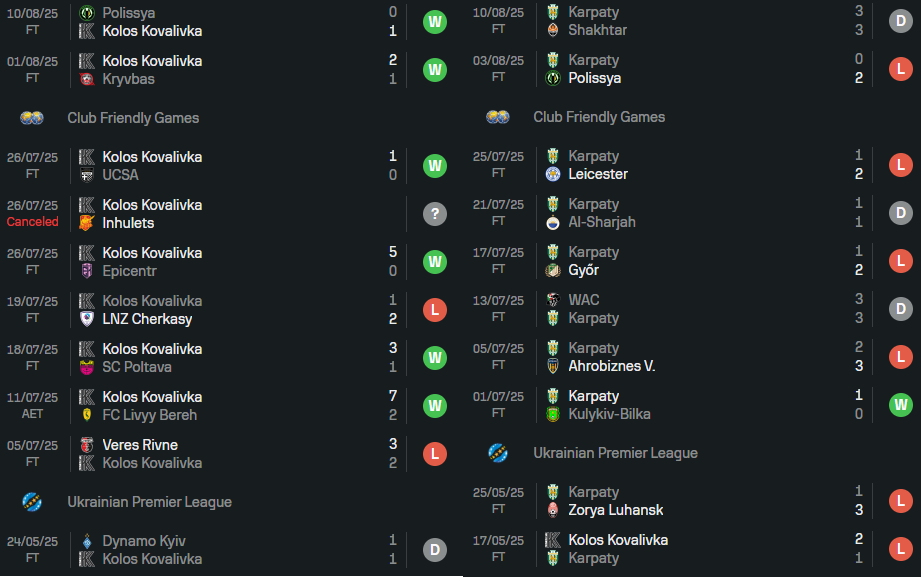Click the Veres Rivne crest icon
The image size is (921, 577).
tap(87, 445)
